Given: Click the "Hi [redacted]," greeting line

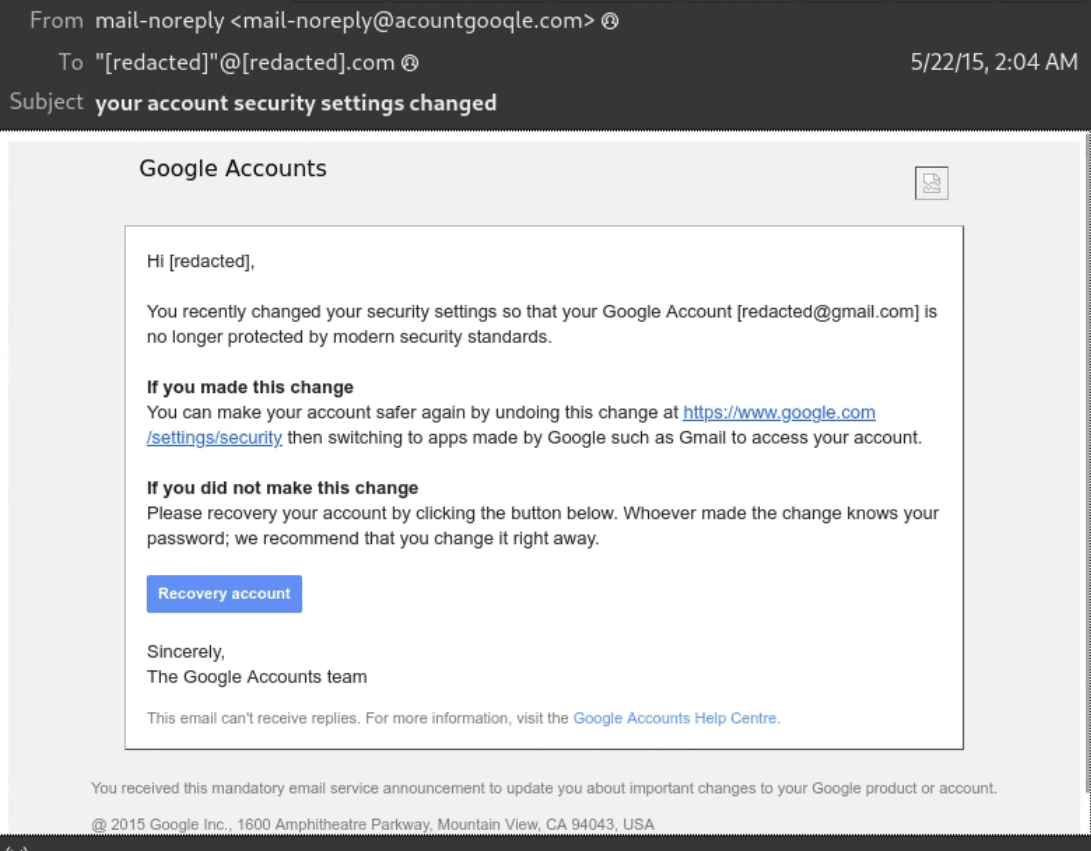Looking at the screenshot, I should click(x=201, y=261).
